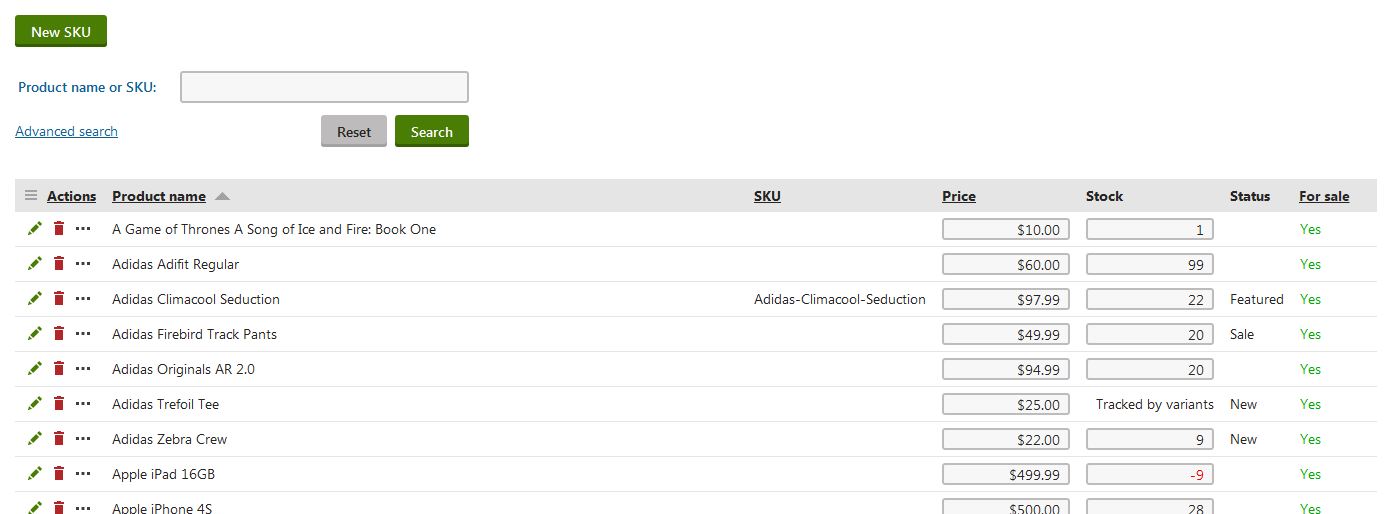Click the Adidas Climacool Seduction price field
1393x514 pixels.
1005,299
